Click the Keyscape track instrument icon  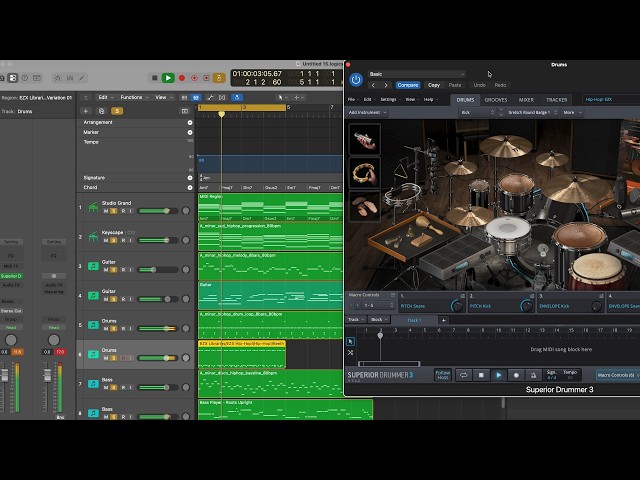pos(93,237)
